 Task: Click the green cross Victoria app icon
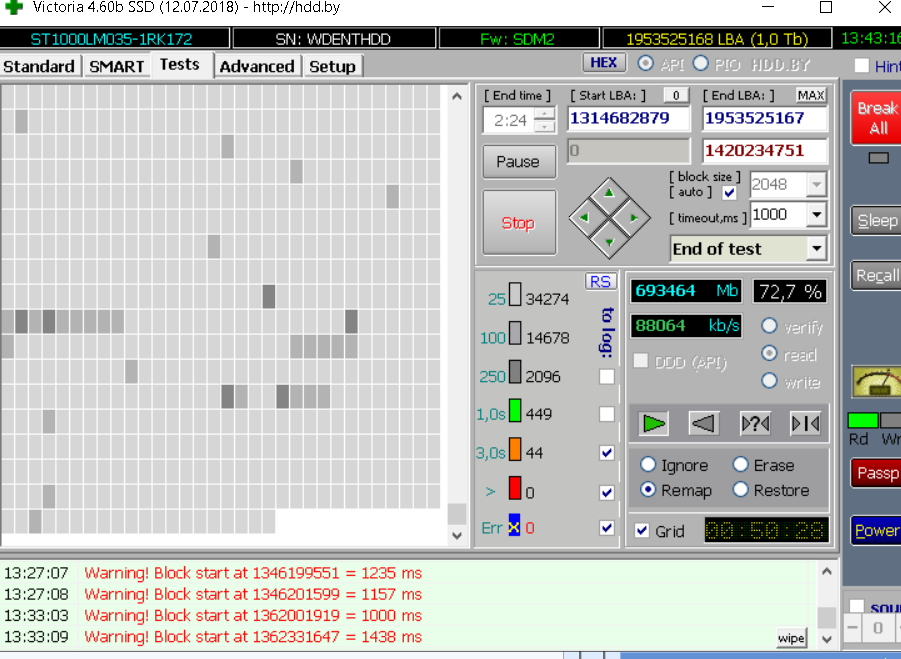13,7
